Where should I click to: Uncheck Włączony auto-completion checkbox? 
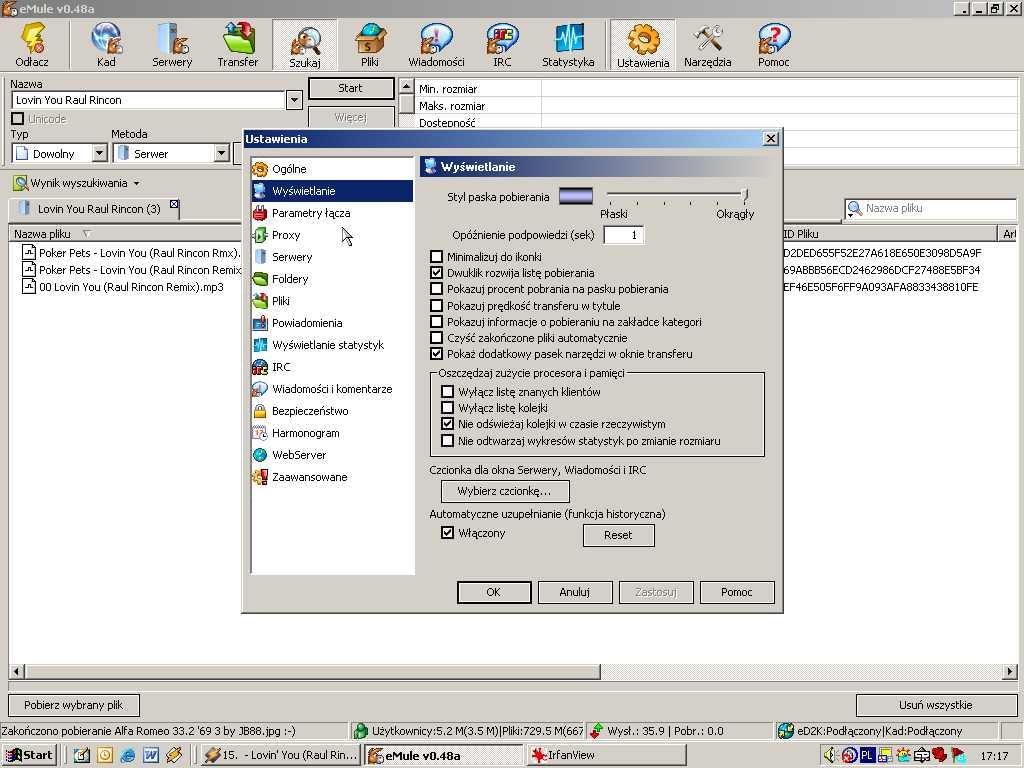tap(447, 533)
